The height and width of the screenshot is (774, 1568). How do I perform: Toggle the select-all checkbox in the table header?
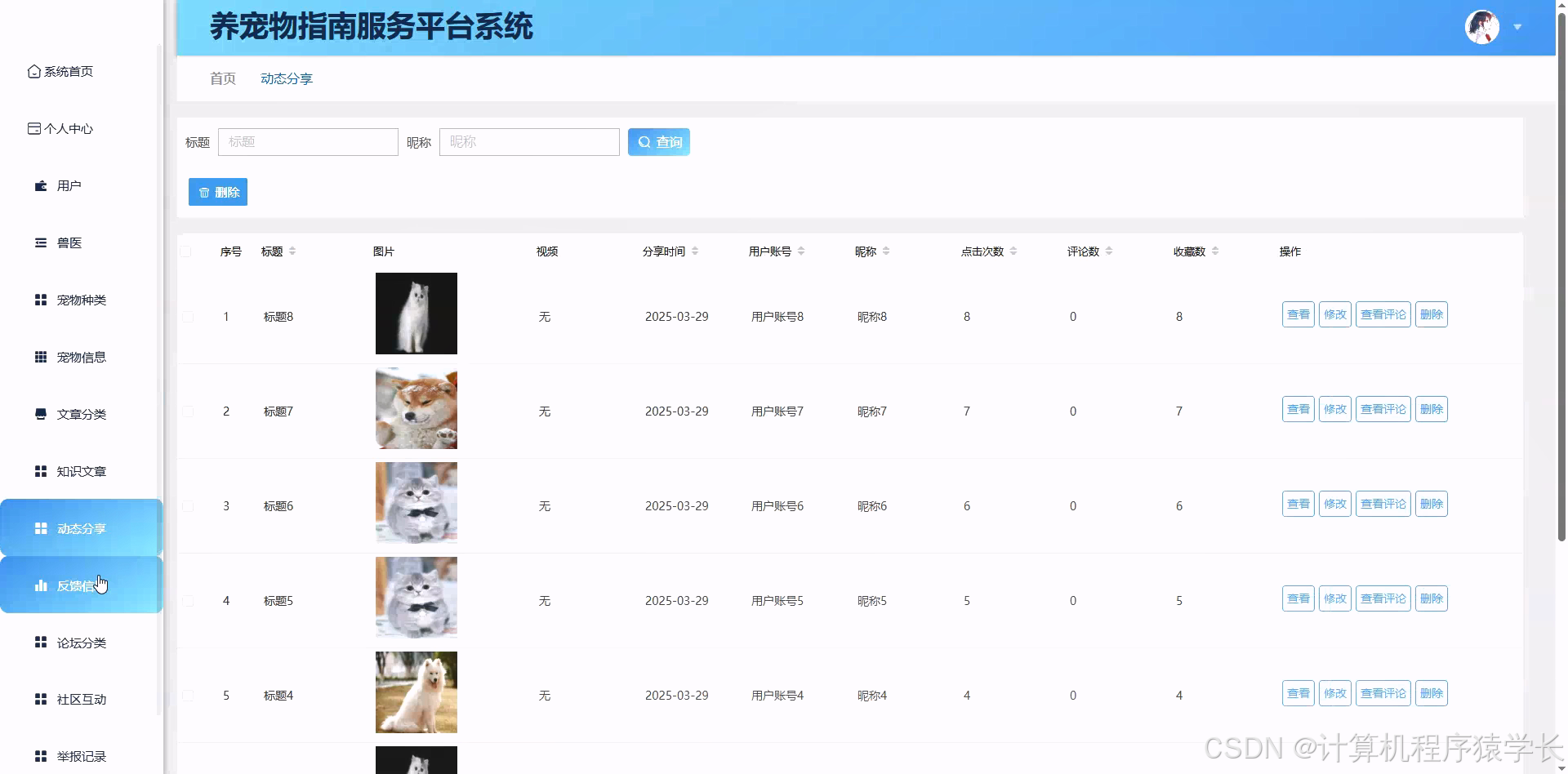point(187,251)
